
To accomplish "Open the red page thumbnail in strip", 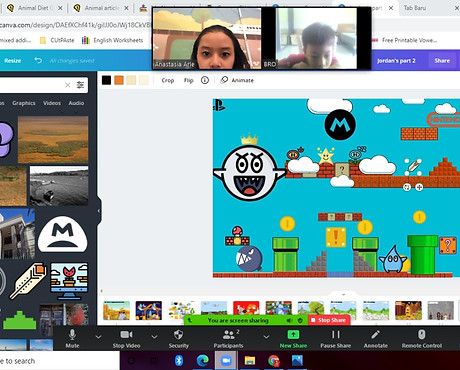I will tap(246, 308).
